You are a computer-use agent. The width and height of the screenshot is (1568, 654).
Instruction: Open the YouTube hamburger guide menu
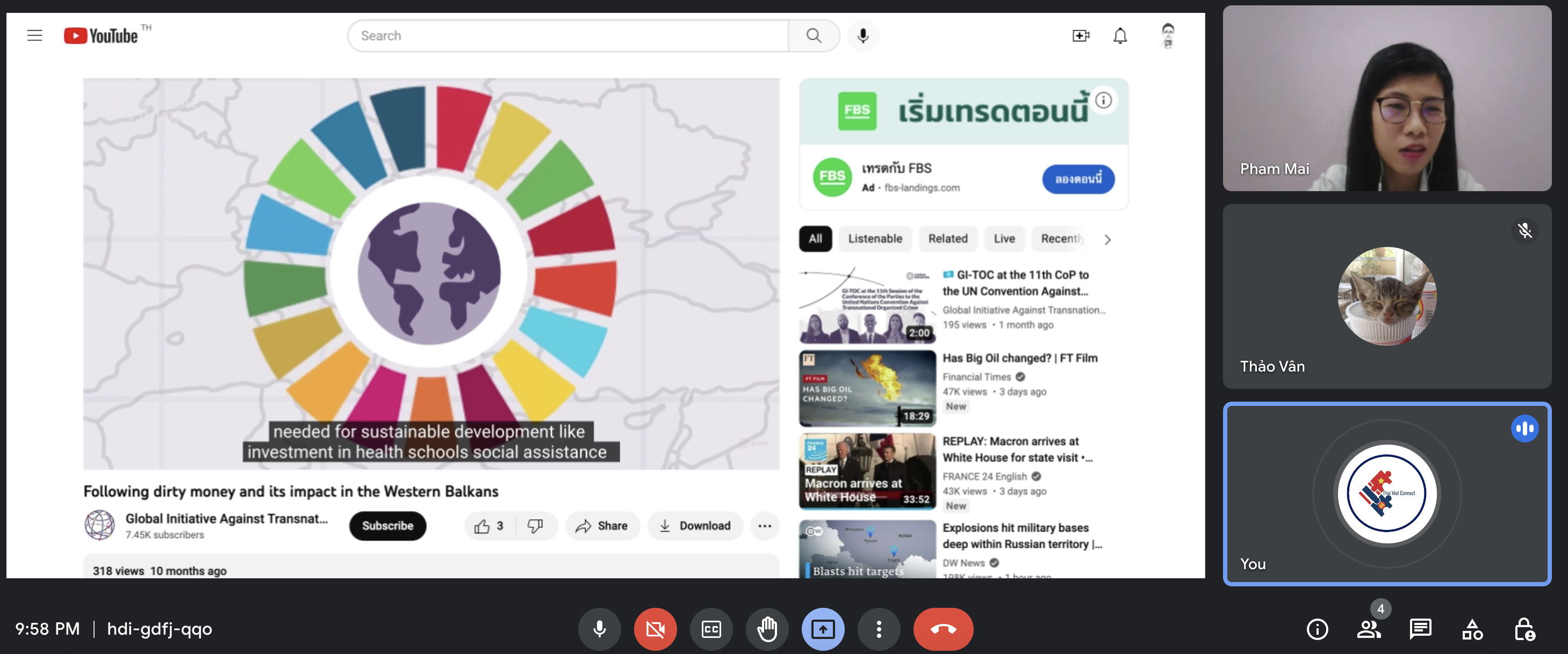click(35, 35)
